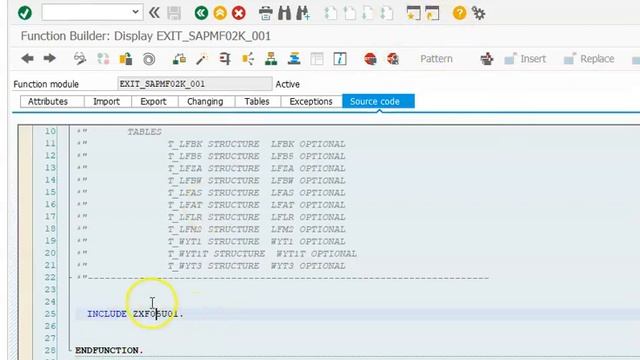This screenshot has height=360, width=640.
Task: Click ENDFUNCTION statement on line 28
Action: (109, 350)
